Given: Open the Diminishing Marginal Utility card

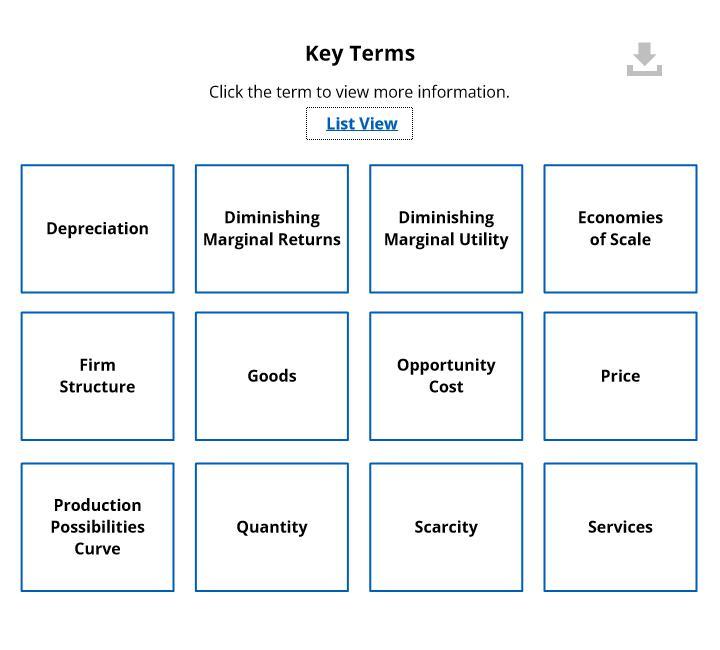Looking at the screenshot, I should point(446,229).
